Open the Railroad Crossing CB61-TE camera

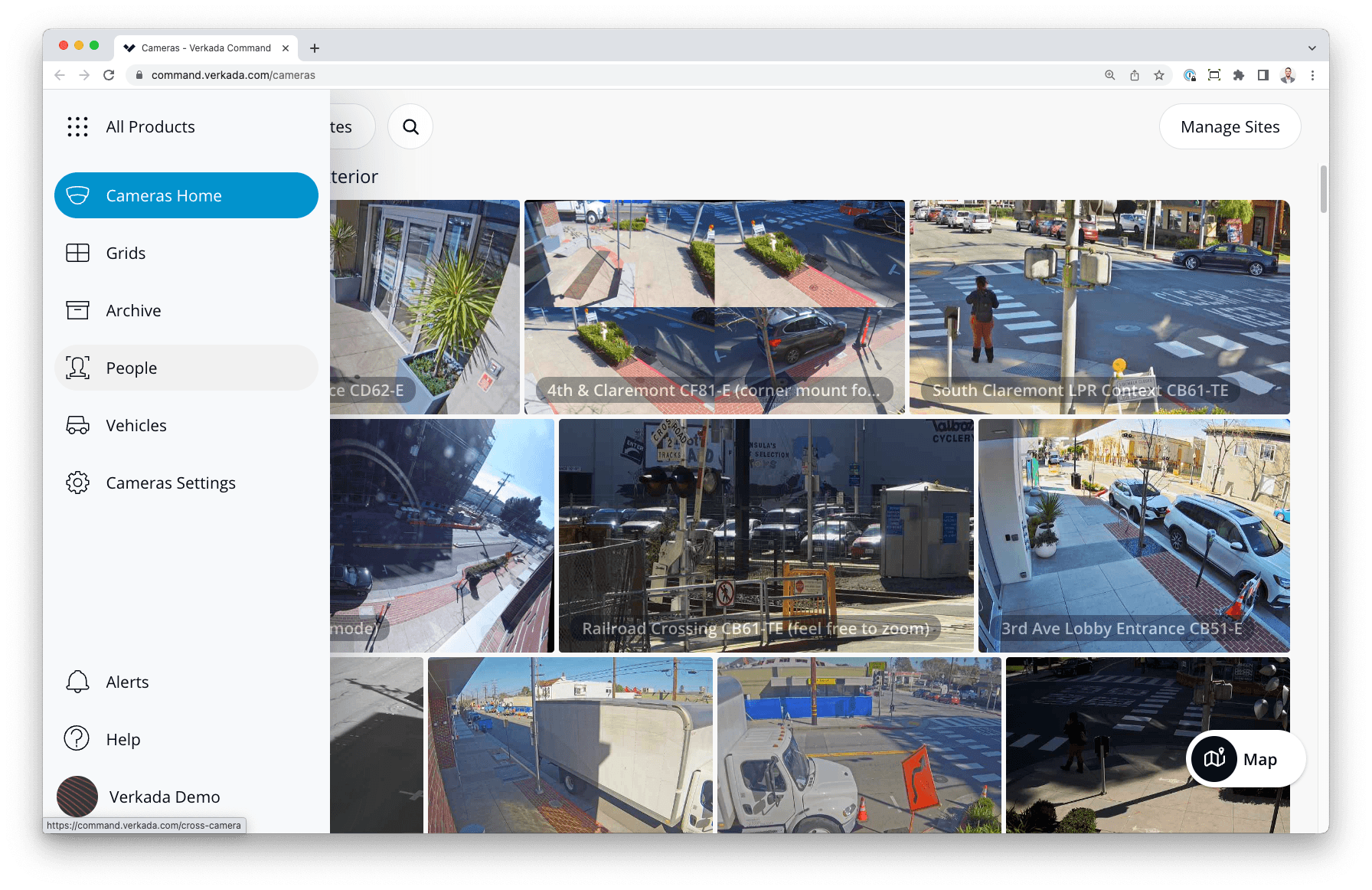[x=766, y=535]
